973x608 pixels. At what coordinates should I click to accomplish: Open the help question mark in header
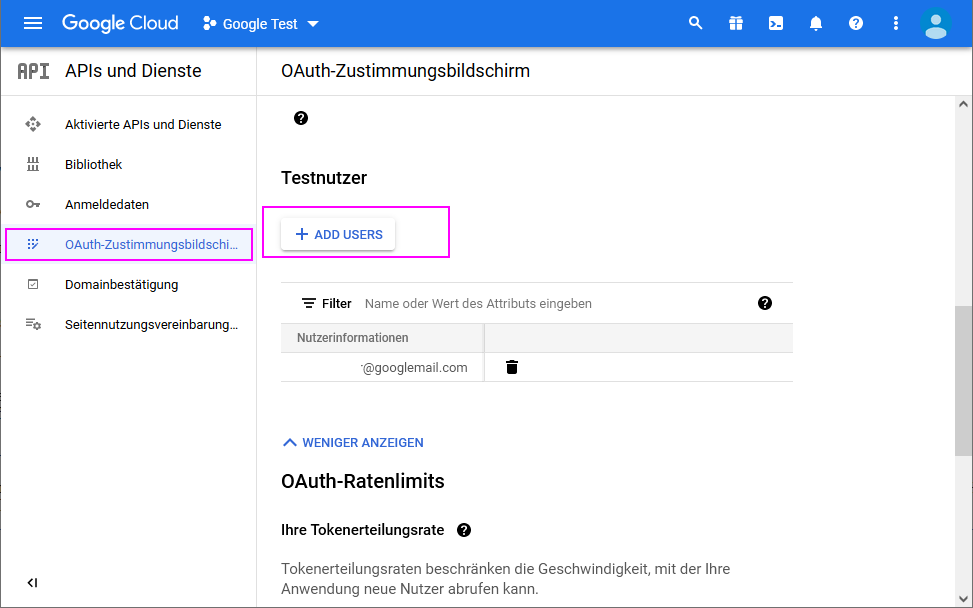[856, 24]
